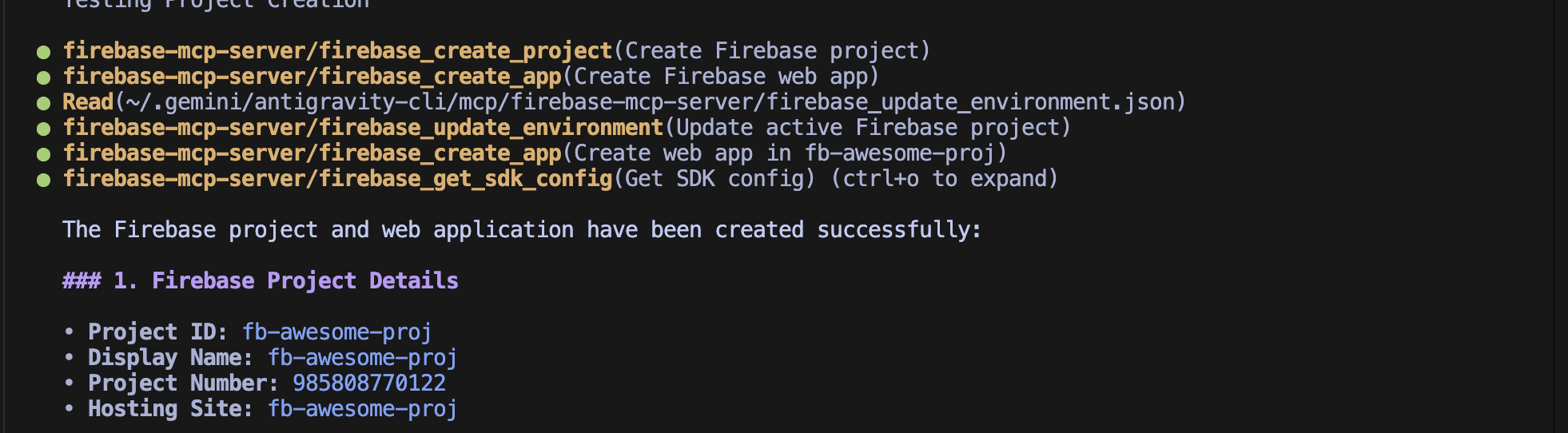
Task: Click green dot beside firebase_get_sdk_config line
Action: pos(44,180)
